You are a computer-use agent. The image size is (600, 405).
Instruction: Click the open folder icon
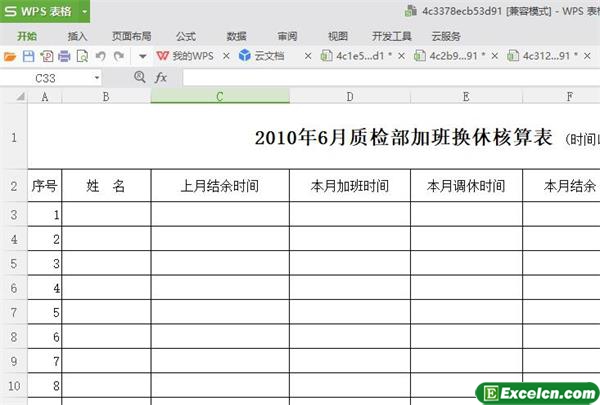click(10, 56)
